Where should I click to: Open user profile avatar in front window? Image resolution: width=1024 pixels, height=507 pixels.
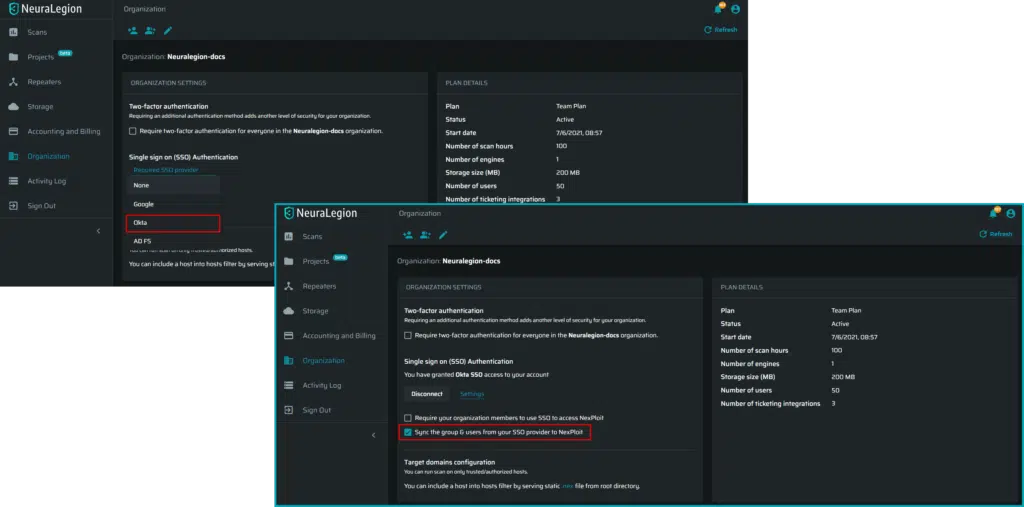point(1010,214)
